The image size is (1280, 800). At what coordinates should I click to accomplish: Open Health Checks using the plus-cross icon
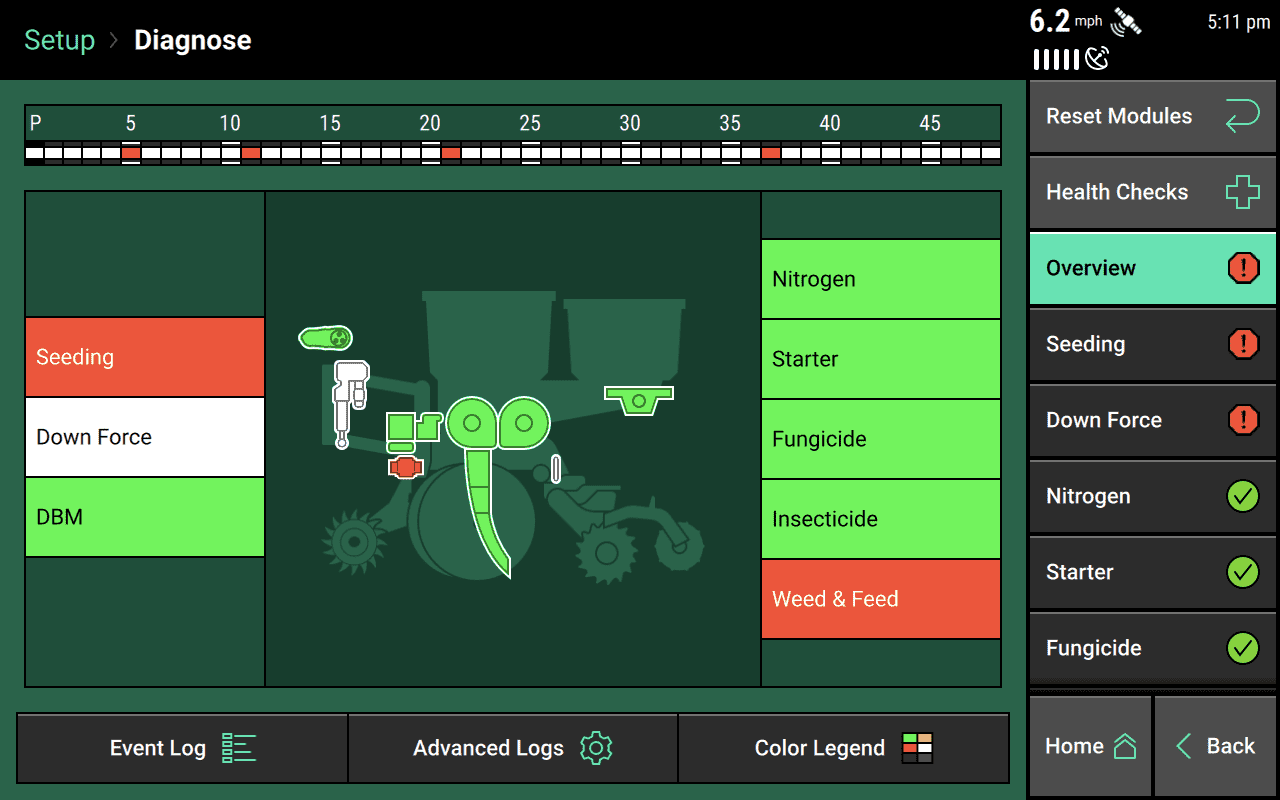point(1243,192)
